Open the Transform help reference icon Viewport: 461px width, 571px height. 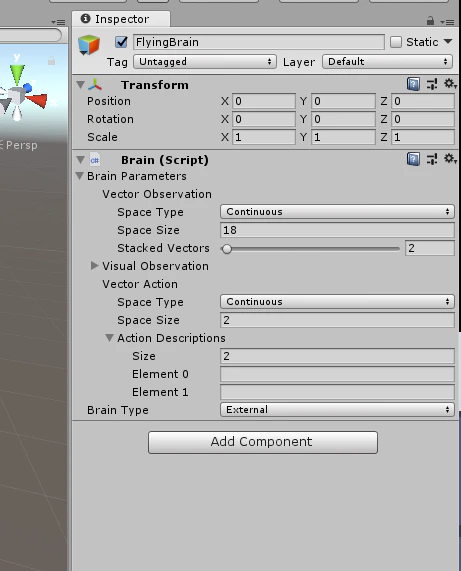pos(413,84)
